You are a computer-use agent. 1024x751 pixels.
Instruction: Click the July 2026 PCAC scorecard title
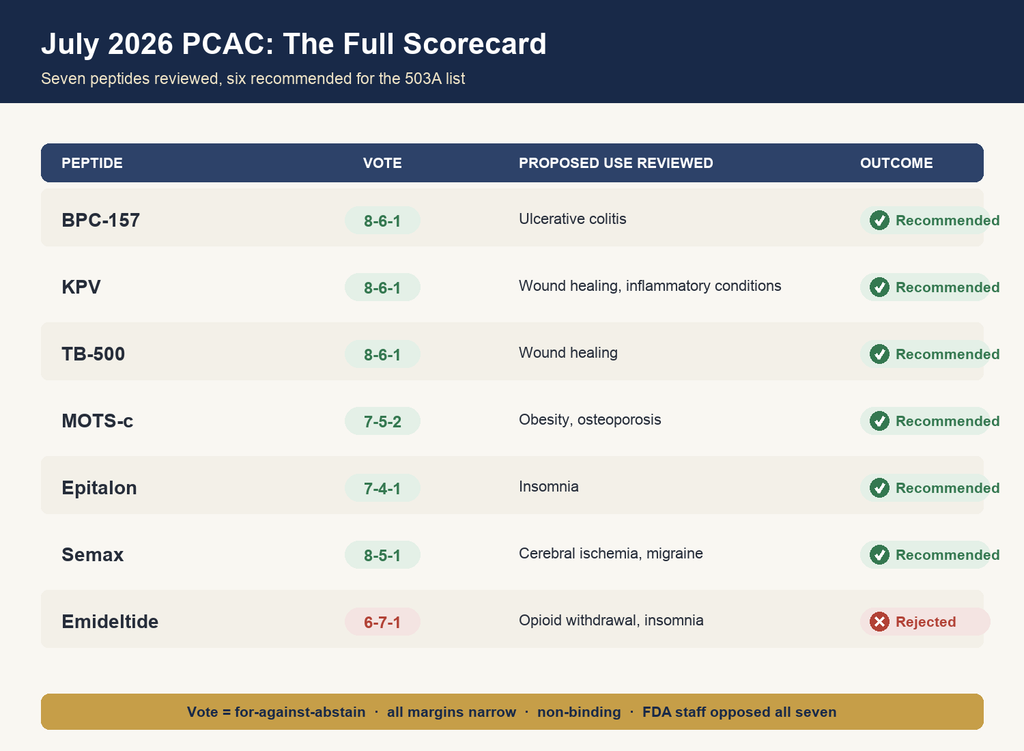294,44
